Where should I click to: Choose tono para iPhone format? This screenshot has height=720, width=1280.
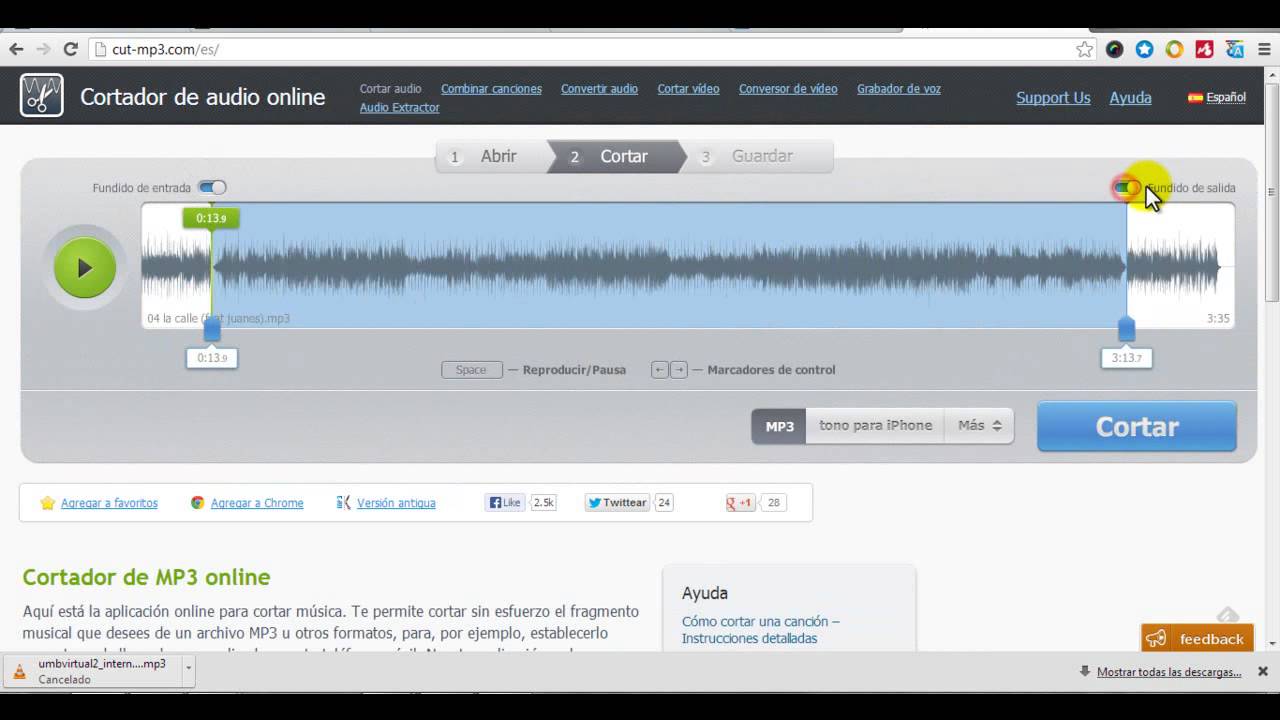click(875, 426)
